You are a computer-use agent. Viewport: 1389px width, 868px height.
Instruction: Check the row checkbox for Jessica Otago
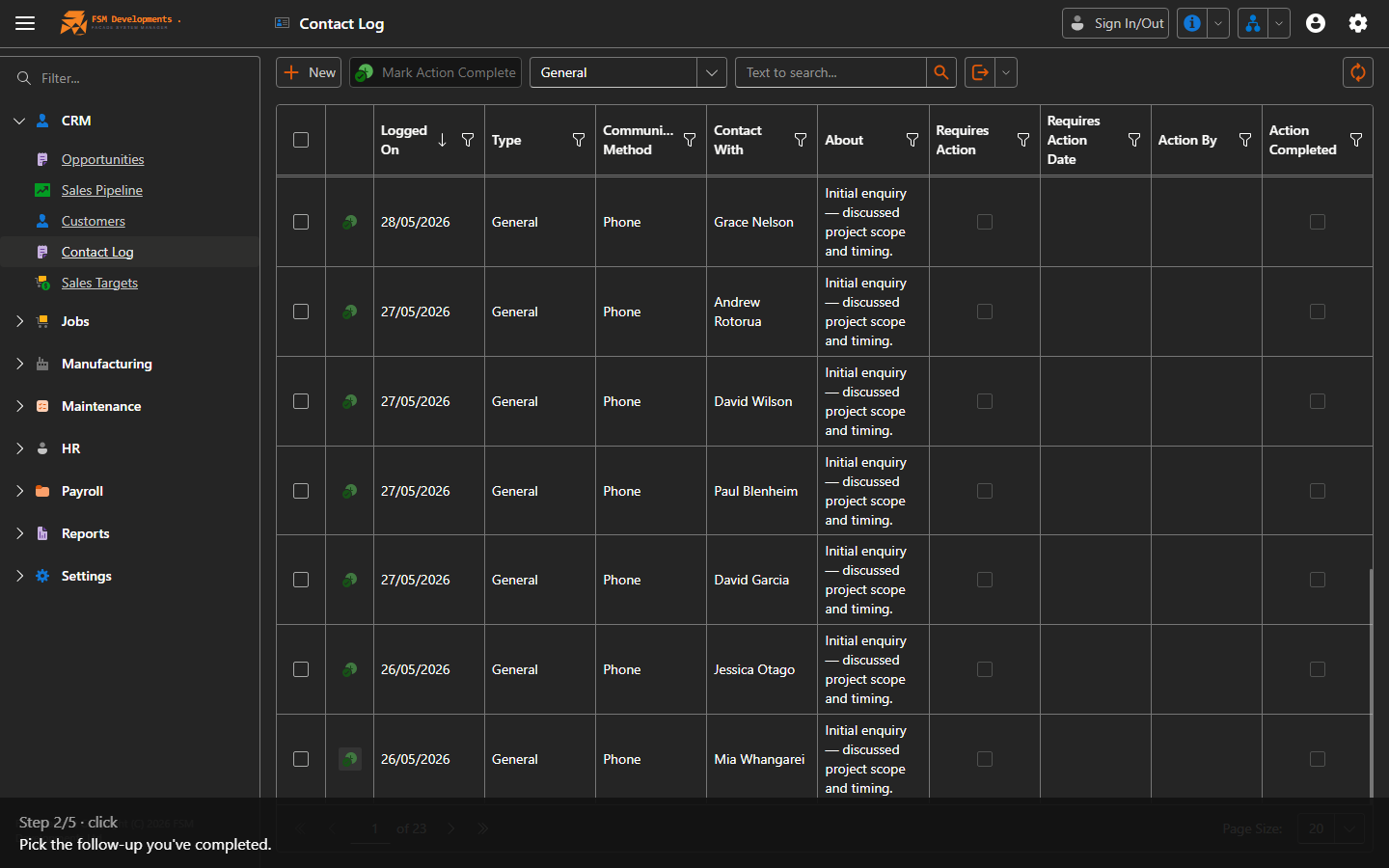tap(301, 669)
